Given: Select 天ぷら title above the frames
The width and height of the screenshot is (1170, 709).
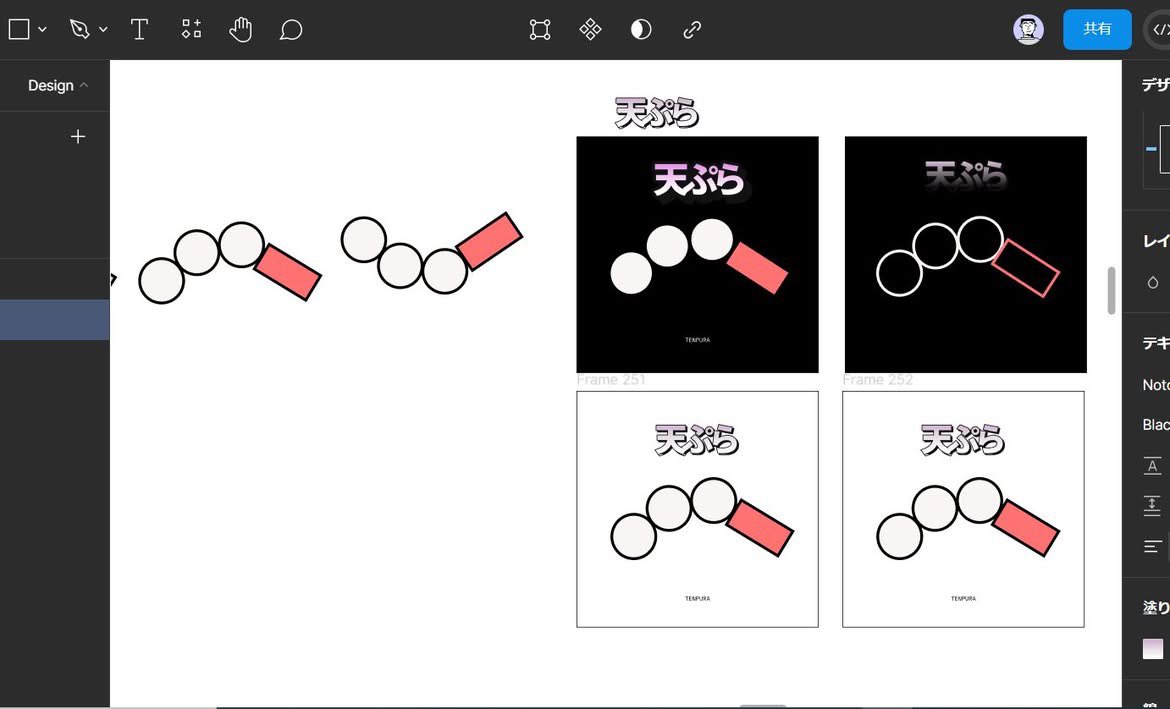Looking at the screenshot, I should tap(657, 113).
